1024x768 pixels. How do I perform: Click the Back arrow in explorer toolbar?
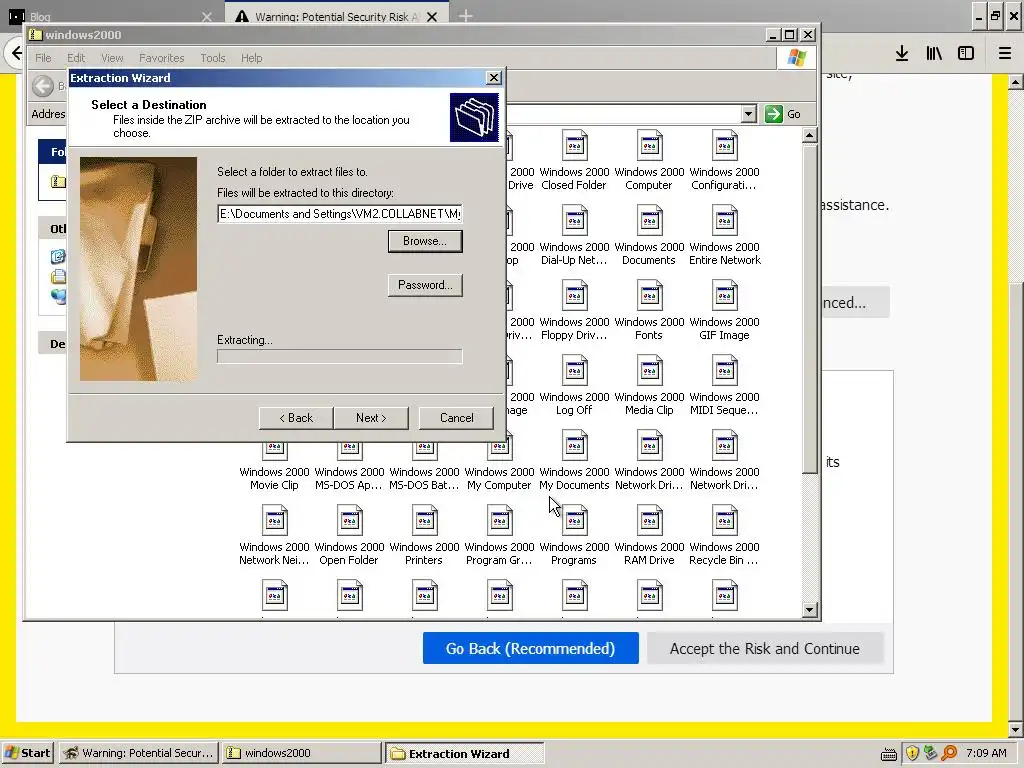[x=42, y=86]
